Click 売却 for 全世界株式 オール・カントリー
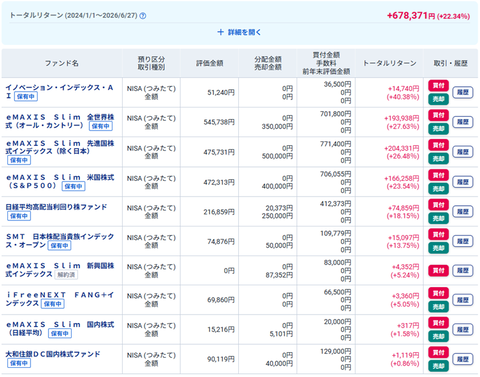Image resolution: width=480 pixels, height=377 pixels. (438, 129)
